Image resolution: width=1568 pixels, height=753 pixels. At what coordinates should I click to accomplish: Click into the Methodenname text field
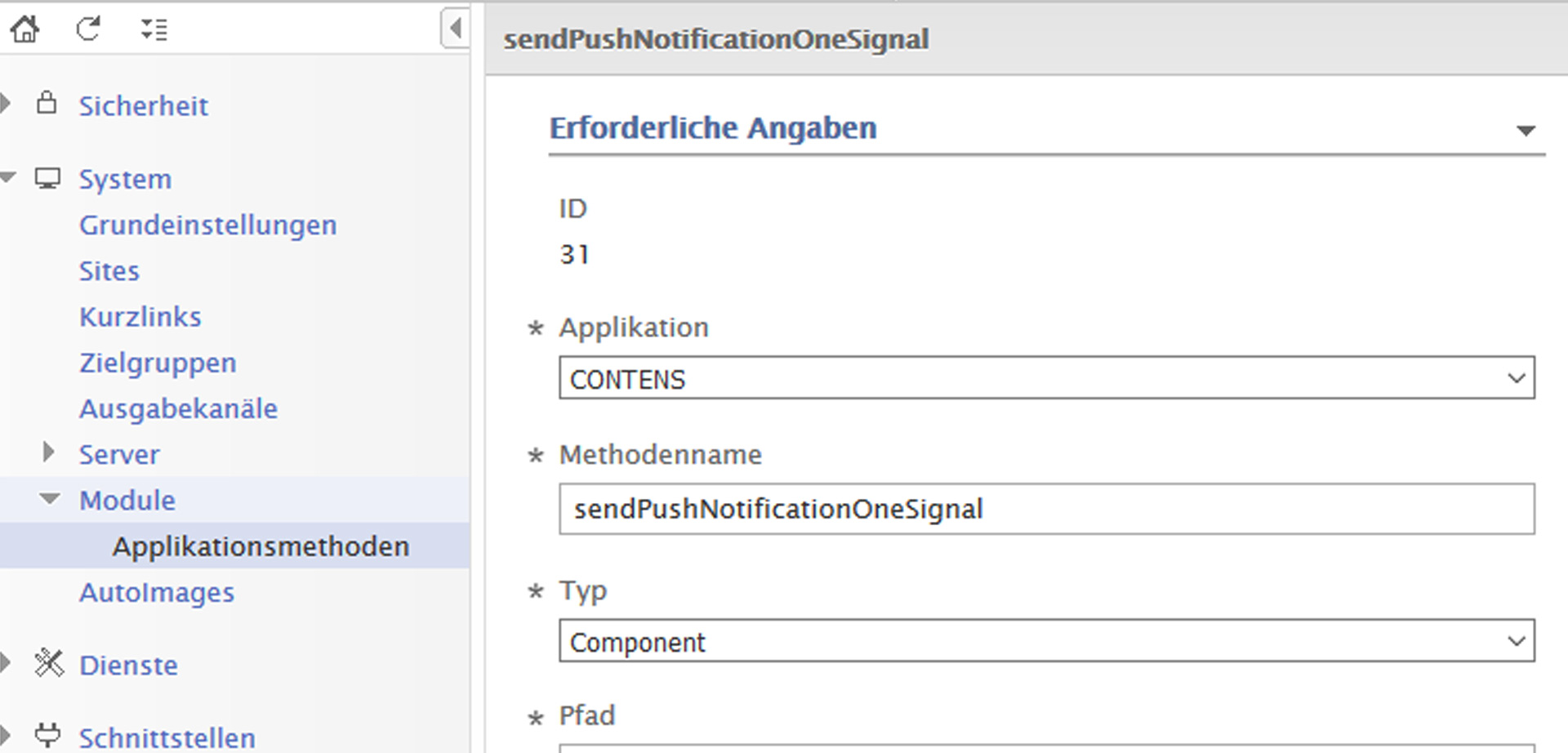[x=1046, y=509]
